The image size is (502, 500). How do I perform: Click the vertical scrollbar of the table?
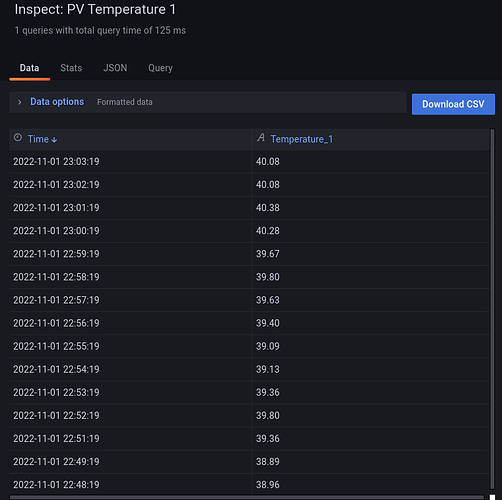click(492, 308)
